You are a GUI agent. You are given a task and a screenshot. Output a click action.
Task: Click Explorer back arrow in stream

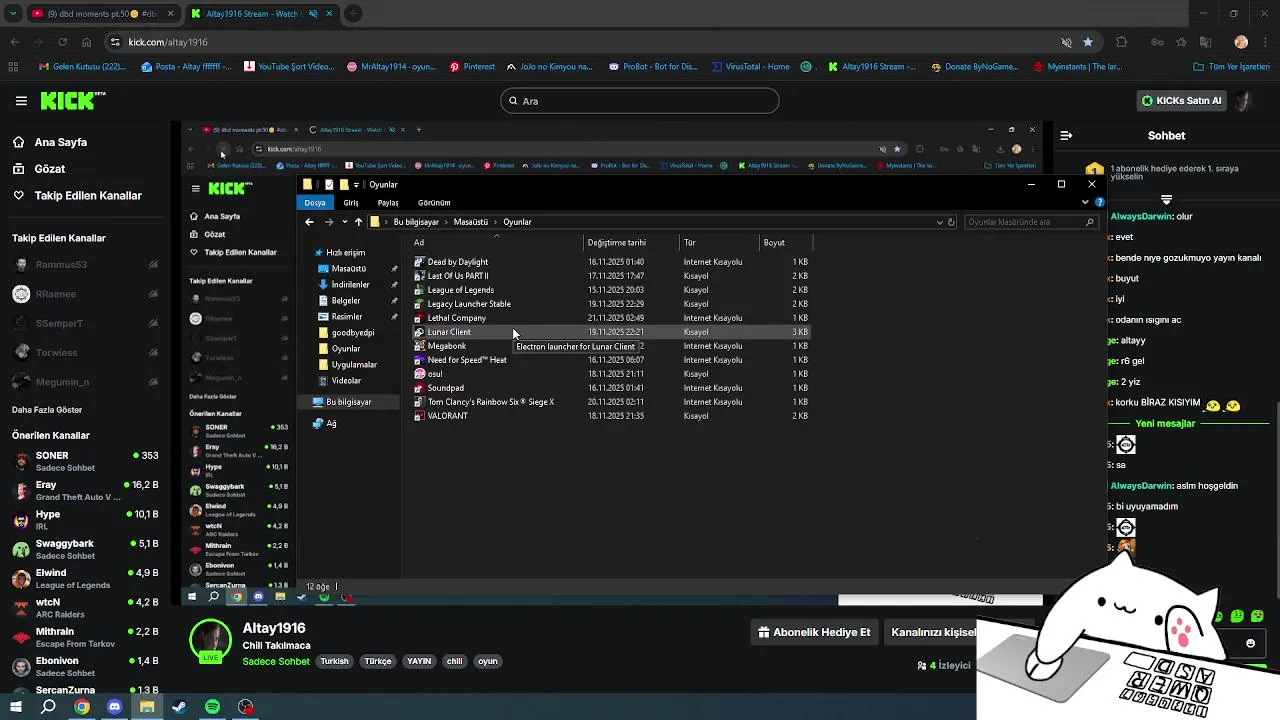[309, 222]
